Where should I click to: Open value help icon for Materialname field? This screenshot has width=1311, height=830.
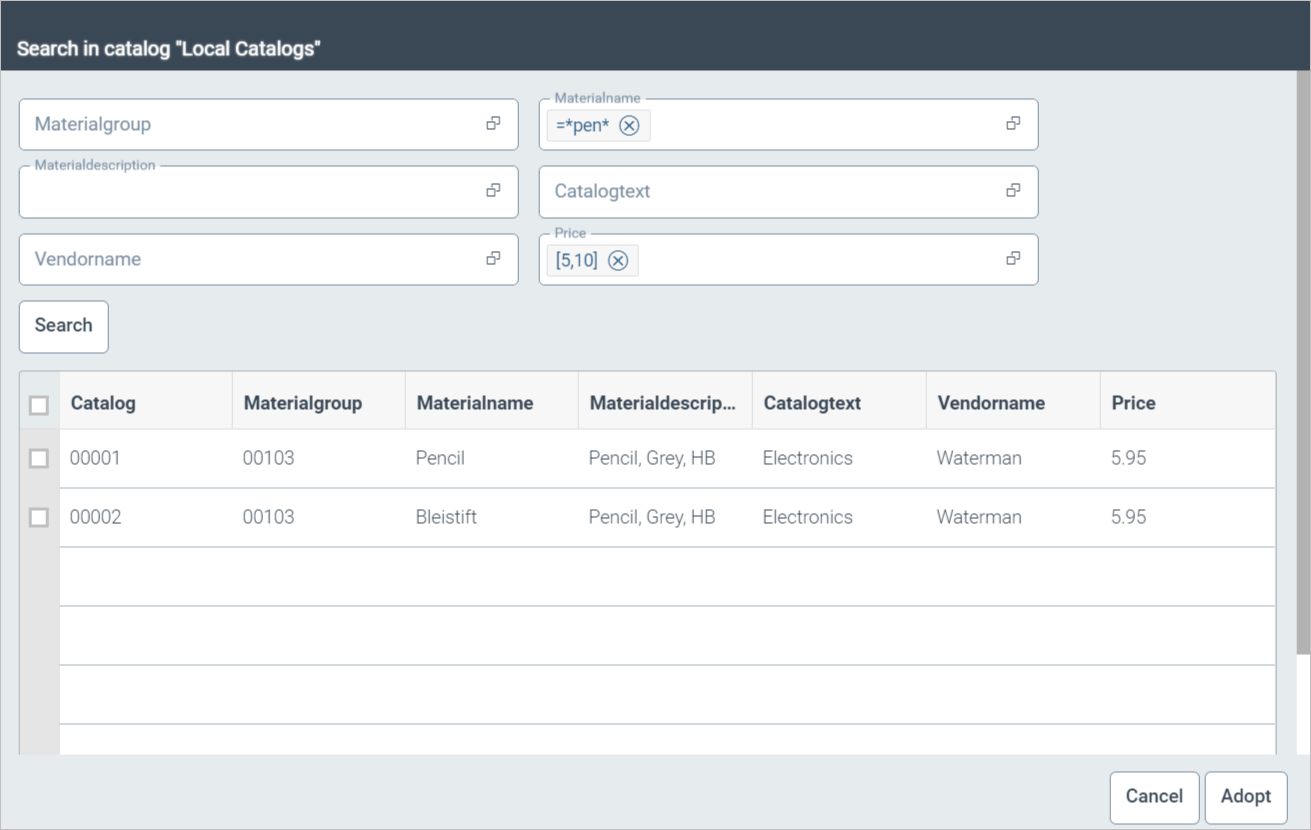1013,124
